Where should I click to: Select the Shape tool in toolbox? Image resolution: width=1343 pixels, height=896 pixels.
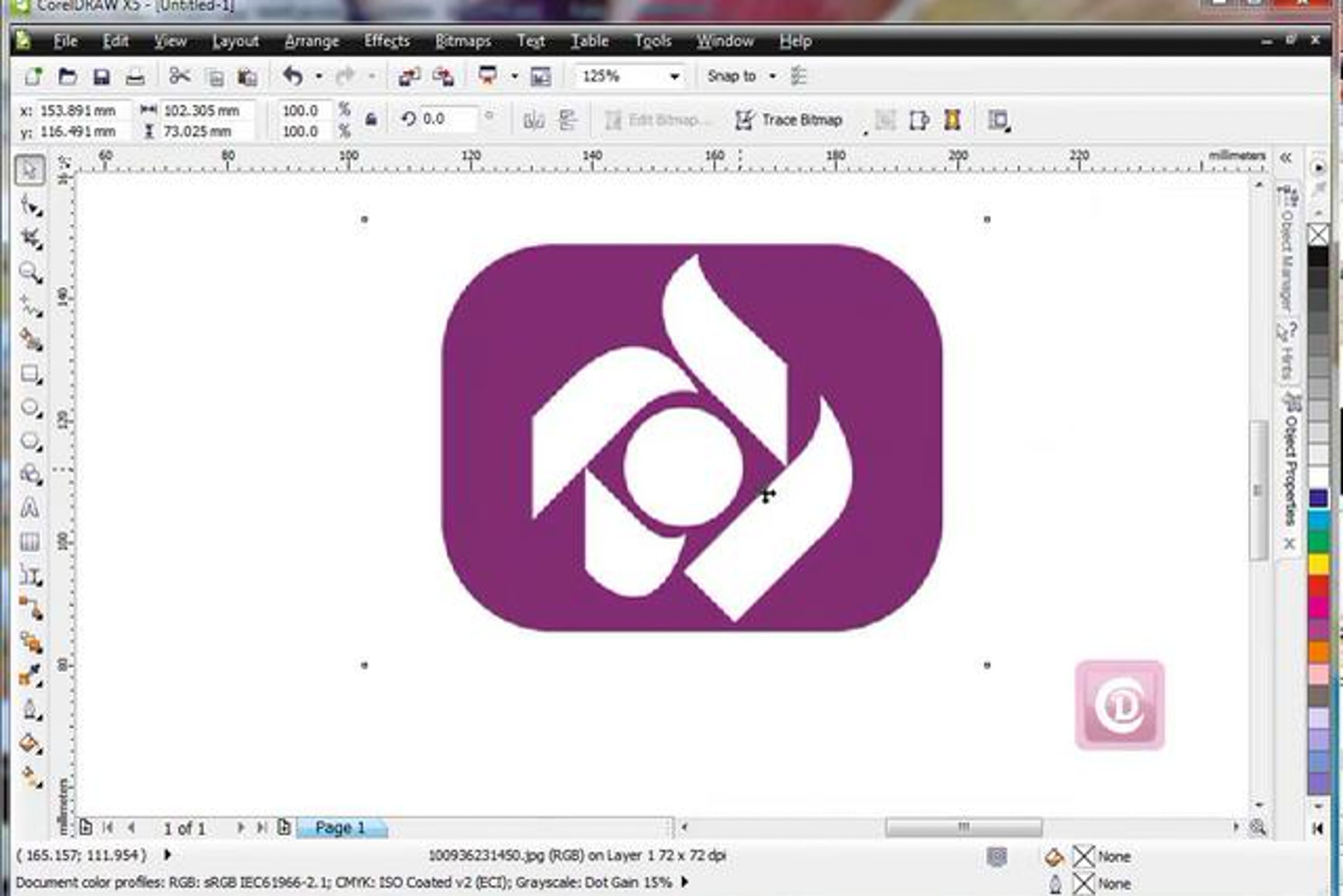coord(30,205)
